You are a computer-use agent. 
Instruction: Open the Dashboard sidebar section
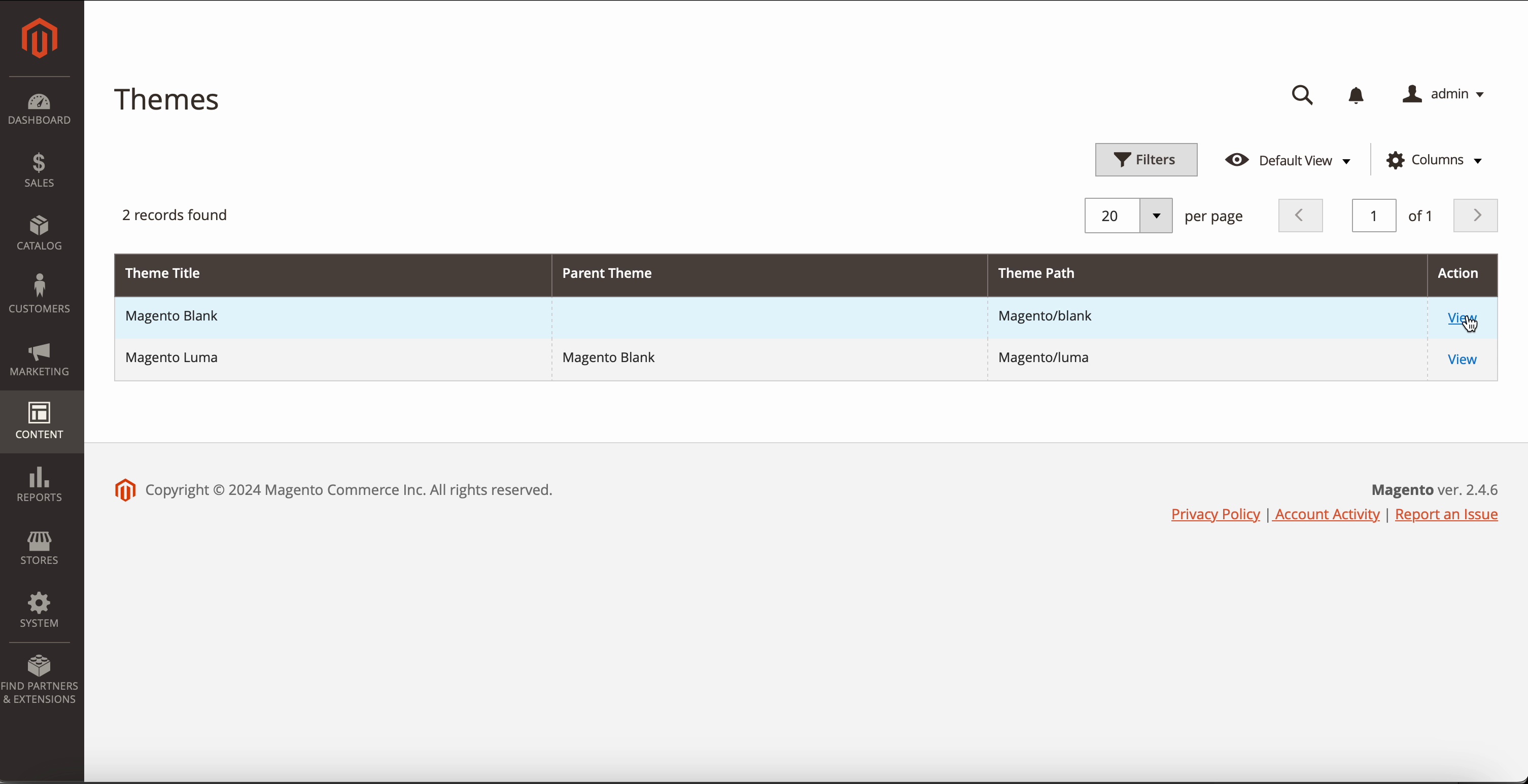[39, 109]
